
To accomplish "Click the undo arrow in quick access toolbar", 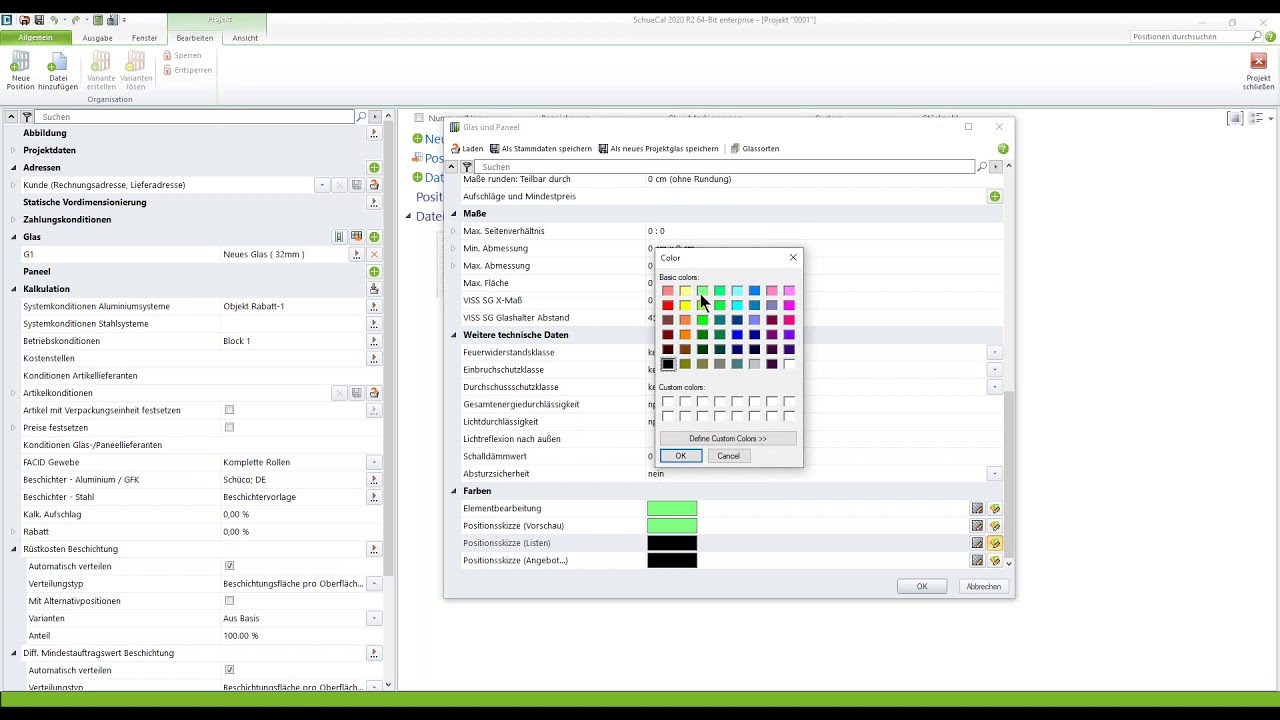I will 54,20.
